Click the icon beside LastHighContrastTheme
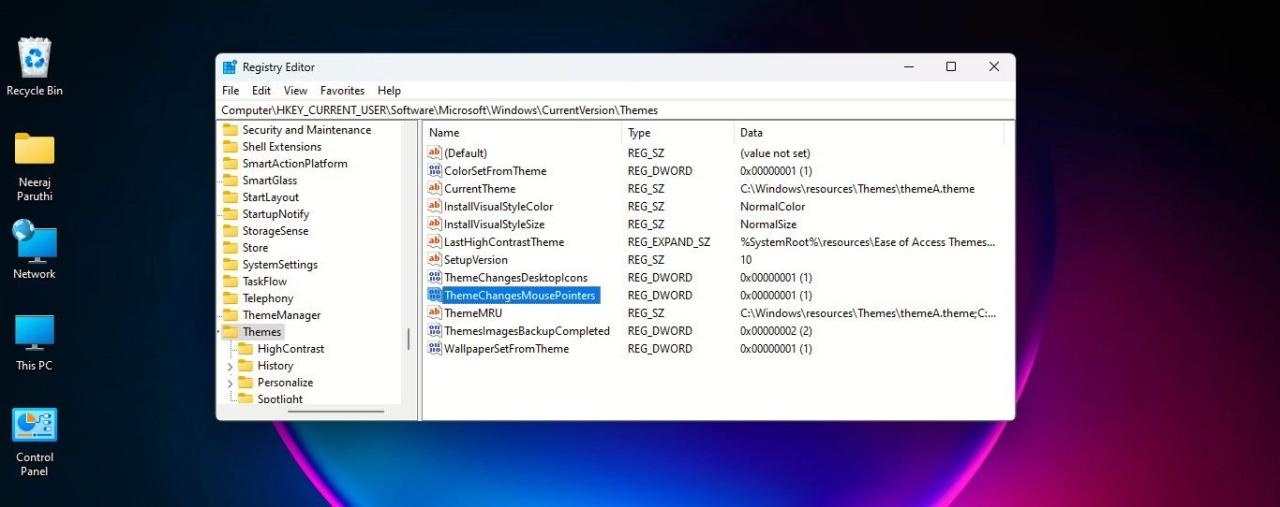Viewport: 1280px width, 507px height. tap(434, 242)
